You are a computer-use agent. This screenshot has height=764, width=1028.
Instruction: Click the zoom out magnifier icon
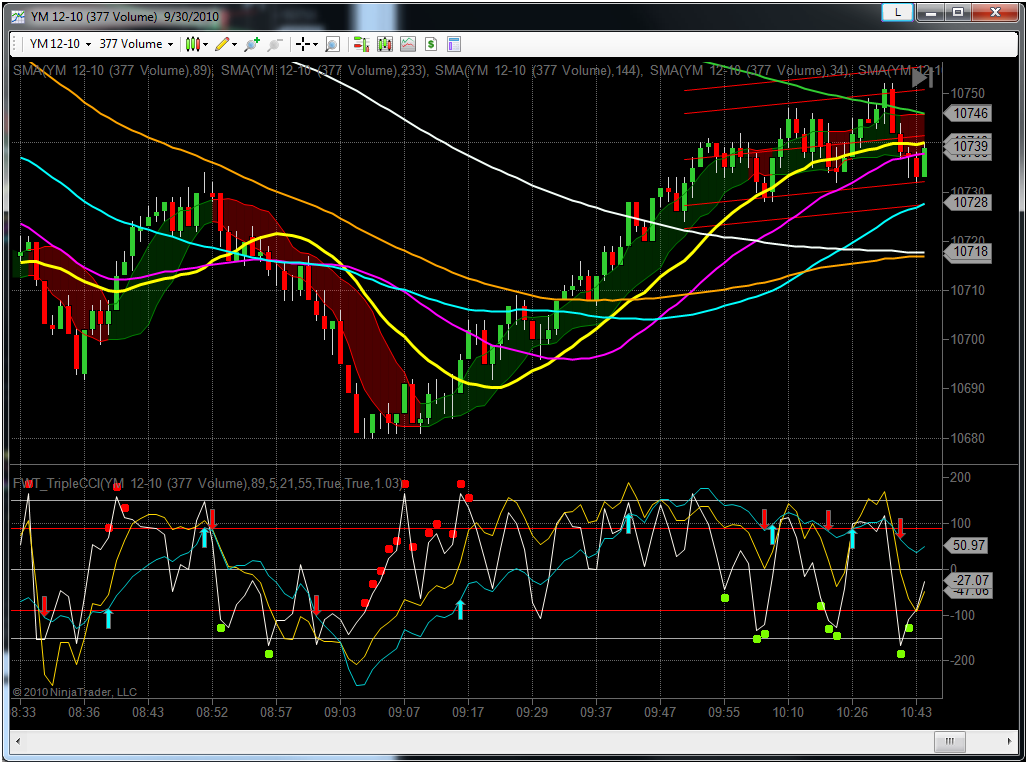pos(274,44)
